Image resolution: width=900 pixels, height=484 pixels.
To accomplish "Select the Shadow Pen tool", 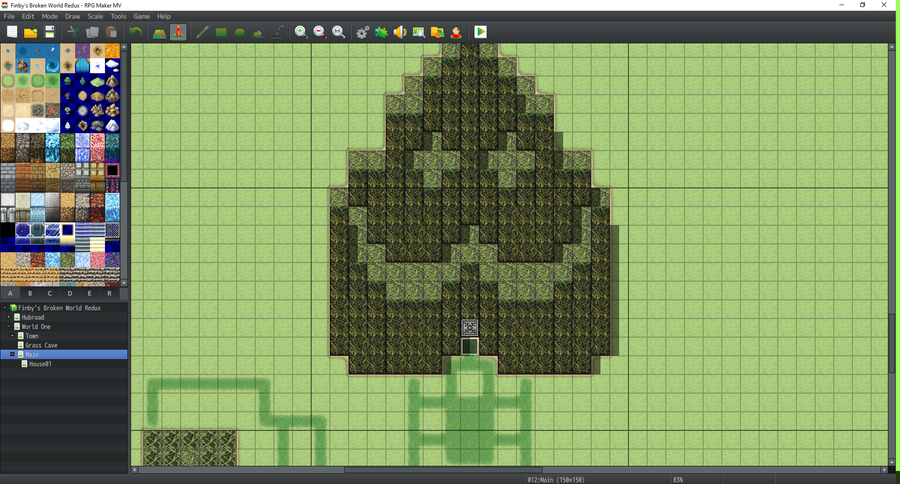I will click(x=277, y=32).
